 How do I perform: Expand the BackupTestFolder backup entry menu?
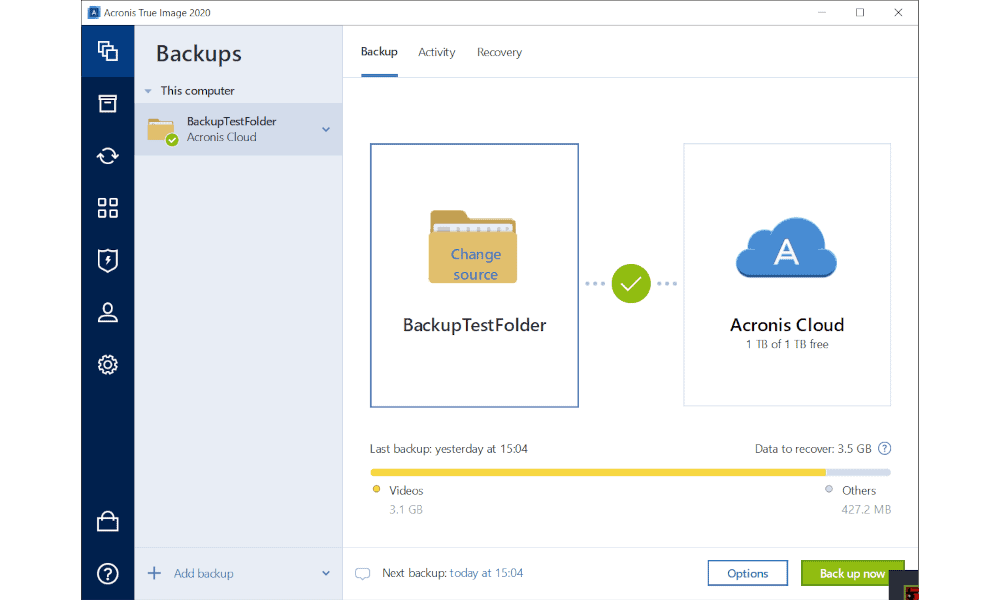[x=326, y=129]
